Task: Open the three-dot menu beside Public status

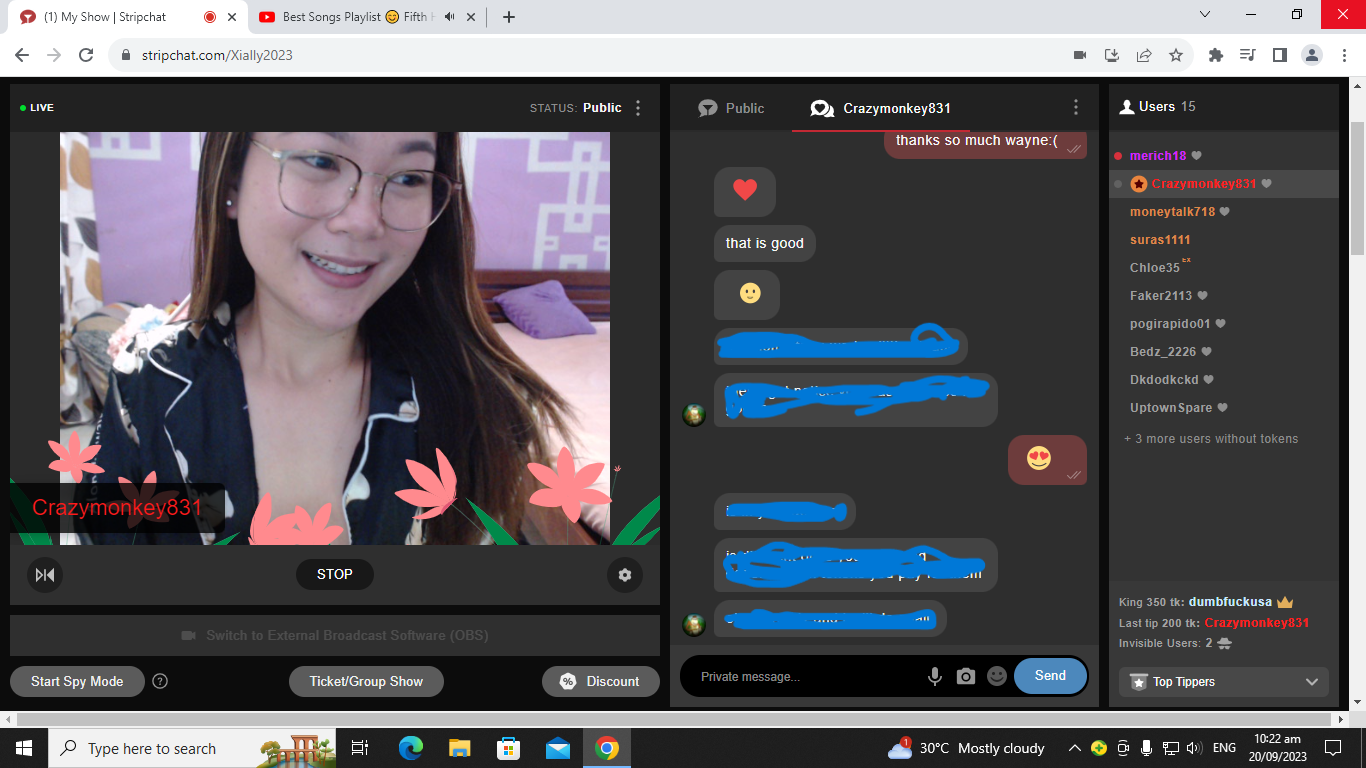Action: [639, 108]
